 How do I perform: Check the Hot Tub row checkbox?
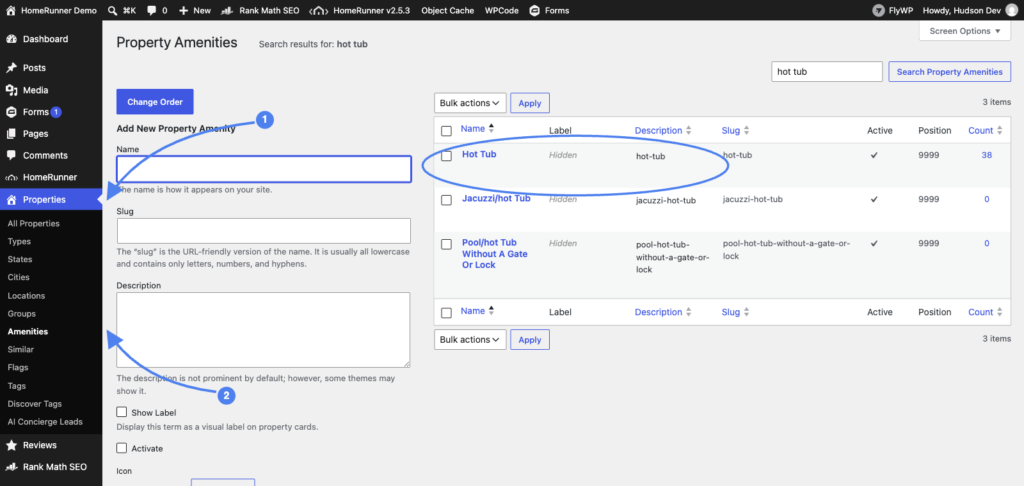coord(447,156)
